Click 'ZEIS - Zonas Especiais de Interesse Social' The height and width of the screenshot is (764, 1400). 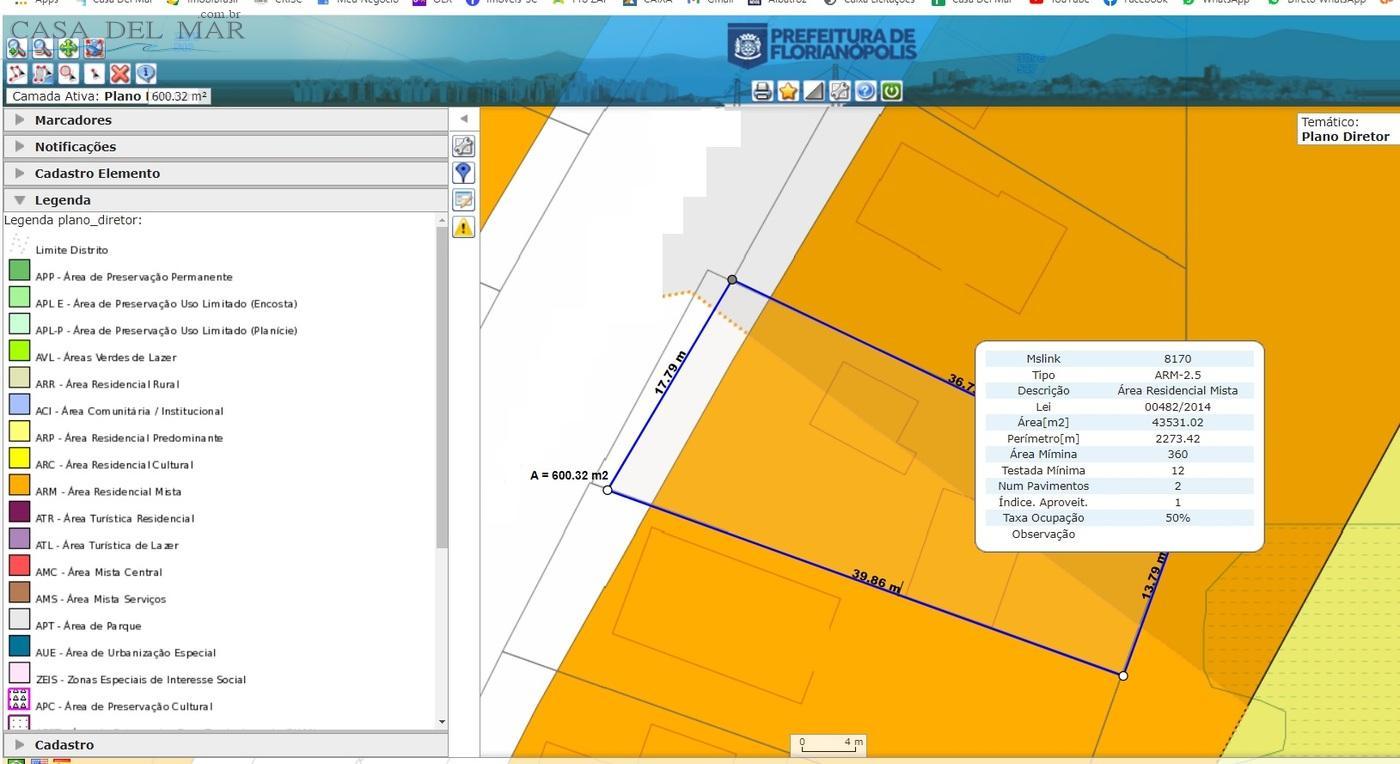140,680
